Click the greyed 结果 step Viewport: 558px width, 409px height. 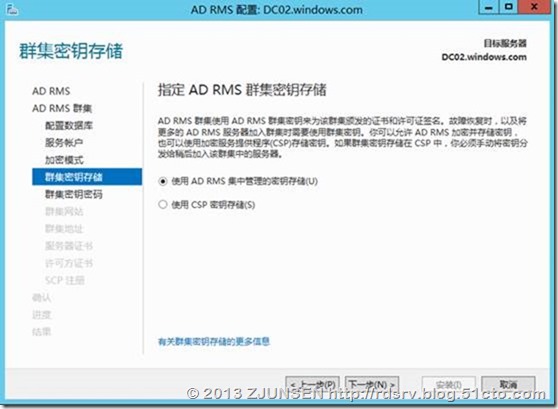click(x=42, y=332)
